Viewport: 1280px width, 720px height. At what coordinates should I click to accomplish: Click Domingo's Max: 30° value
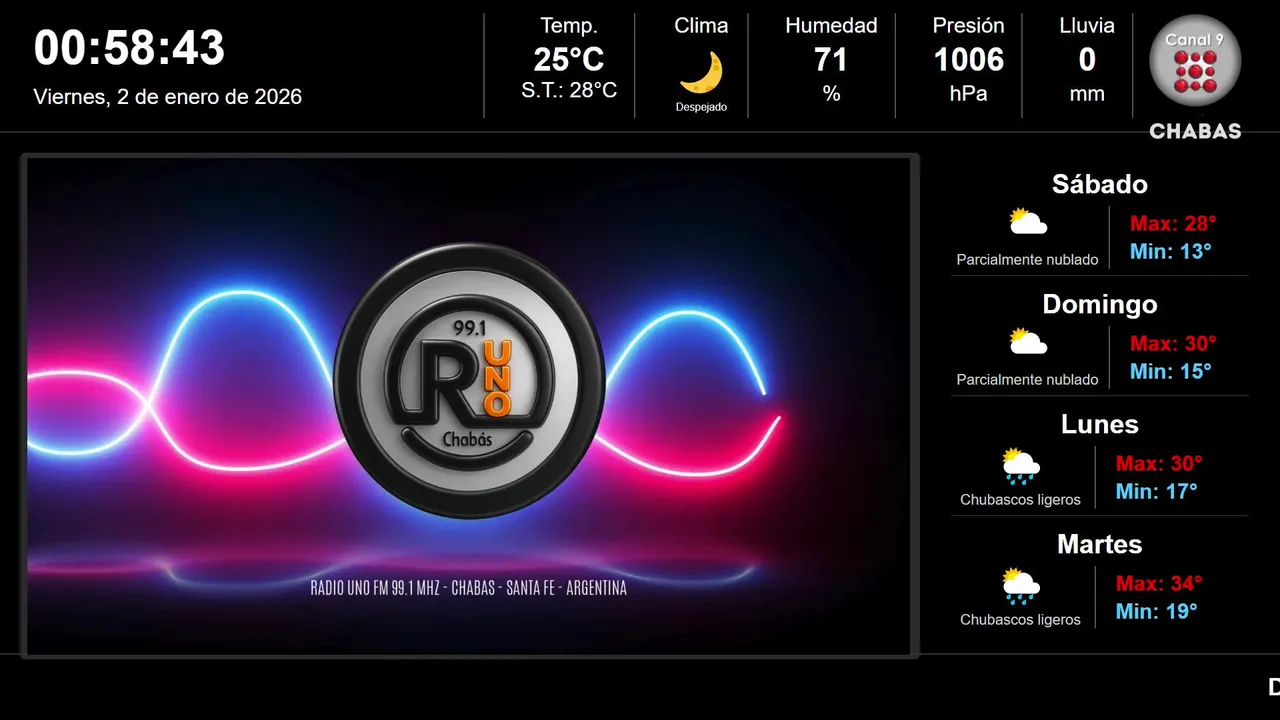click(x=1173, y=343)
